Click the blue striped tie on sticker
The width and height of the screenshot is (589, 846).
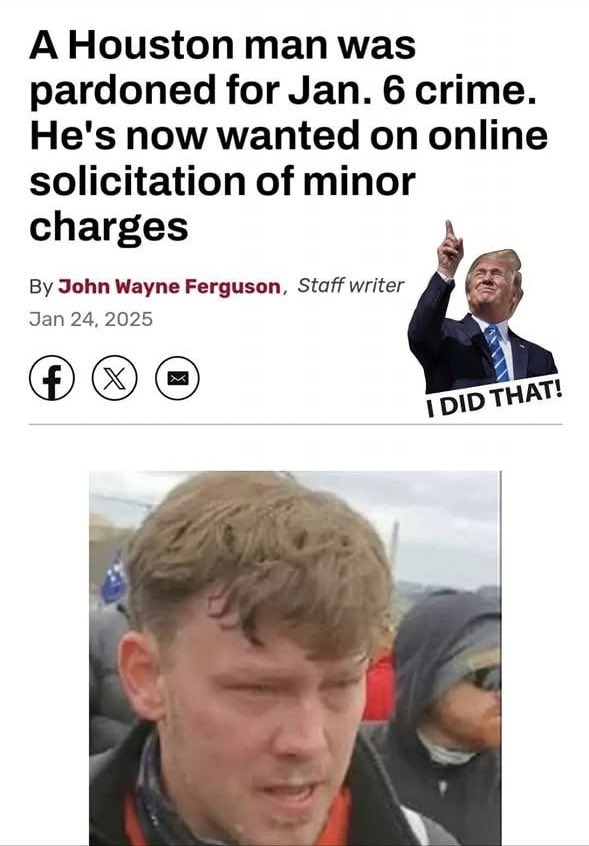pos(497,352)
